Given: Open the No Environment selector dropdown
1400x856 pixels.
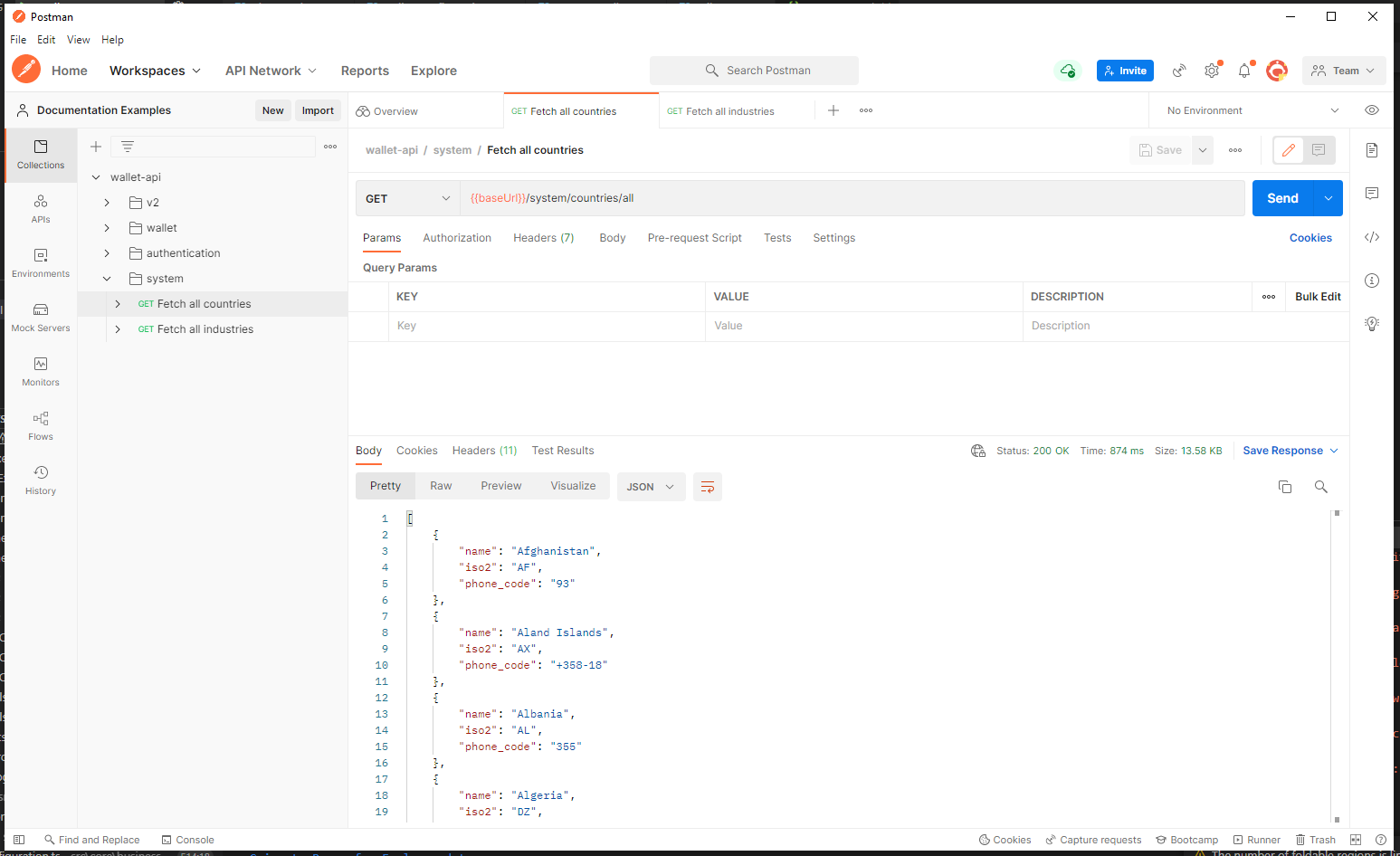Looking at the screenshot, I should [x=1253, y=110].
